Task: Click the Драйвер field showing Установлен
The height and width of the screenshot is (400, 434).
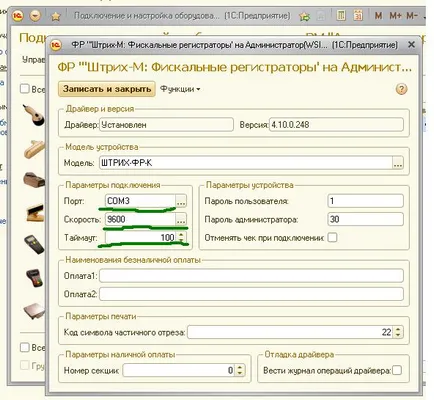Action: click(166, 125)
